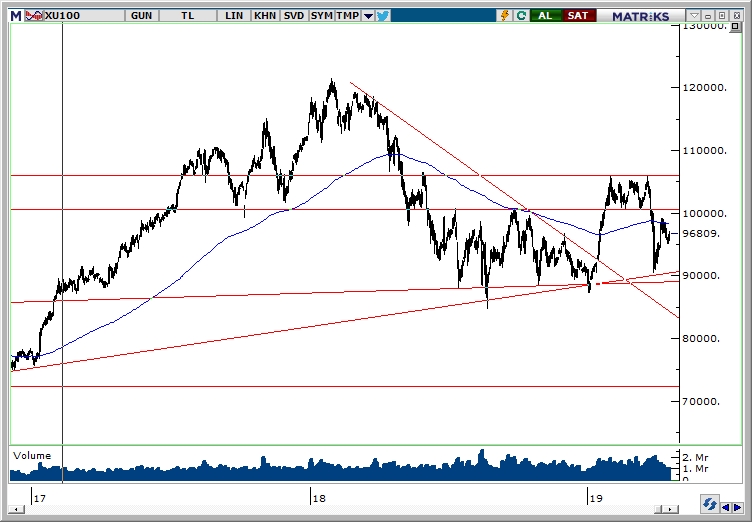
Task: Toggle the LIN scale button
Action: click(x=234, y=16)
